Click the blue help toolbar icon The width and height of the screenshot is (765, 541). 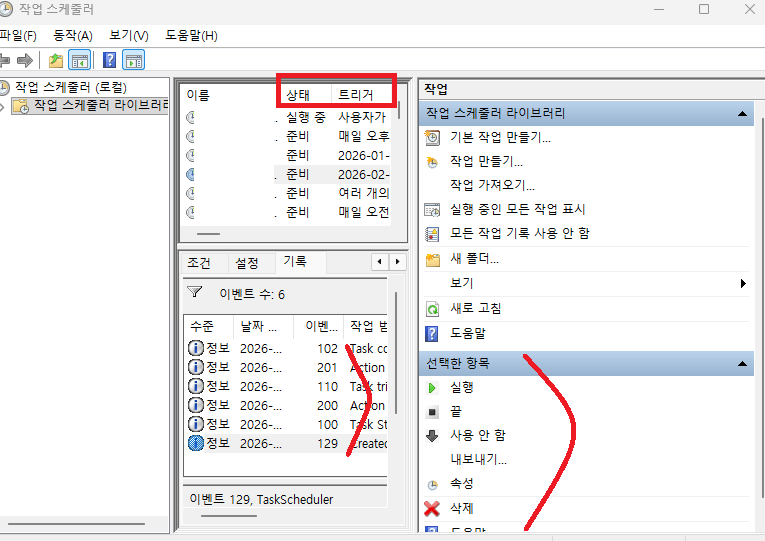[110, 61]
